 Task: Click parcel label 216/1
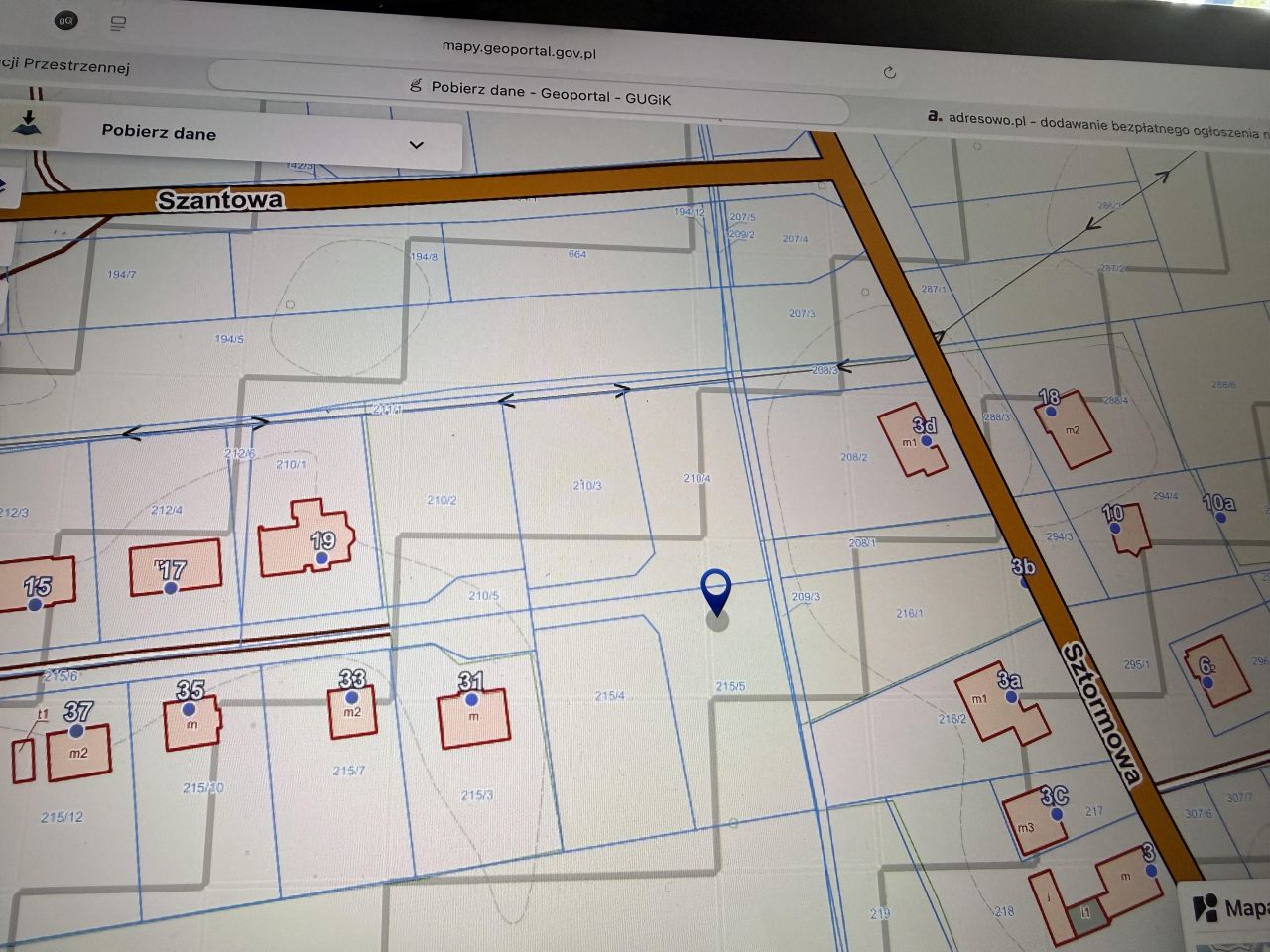[910, 613]
